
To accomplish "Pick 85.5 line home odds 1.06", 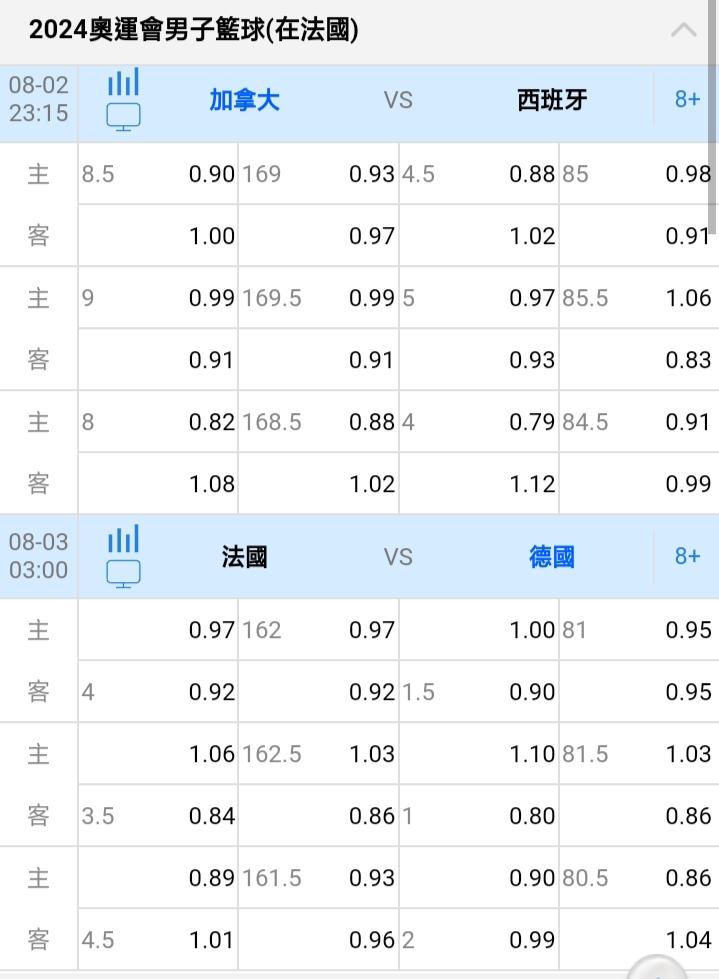I will (639, 298).
